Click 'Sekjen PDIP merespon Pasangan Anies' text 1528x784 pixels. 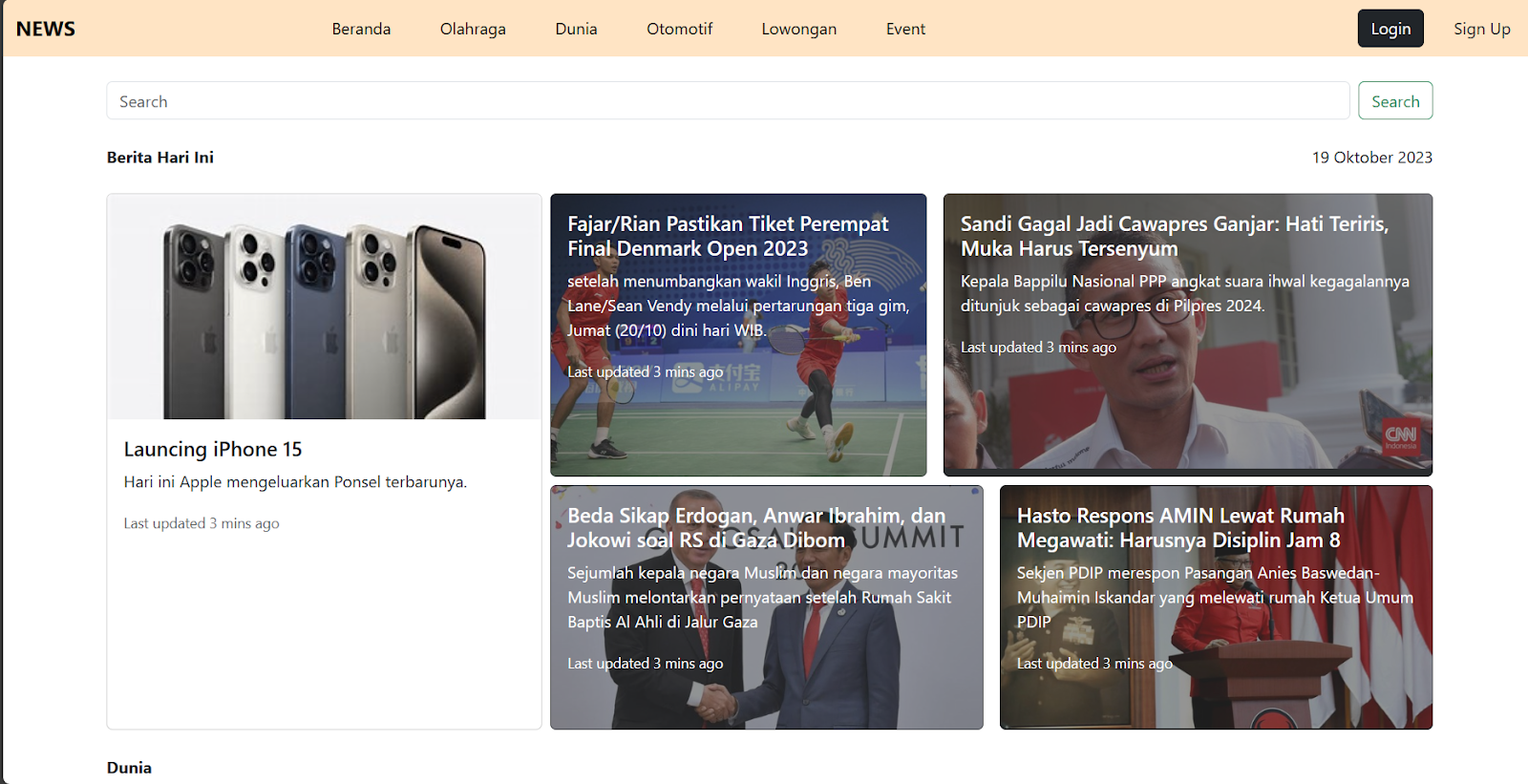point(1215,597)
